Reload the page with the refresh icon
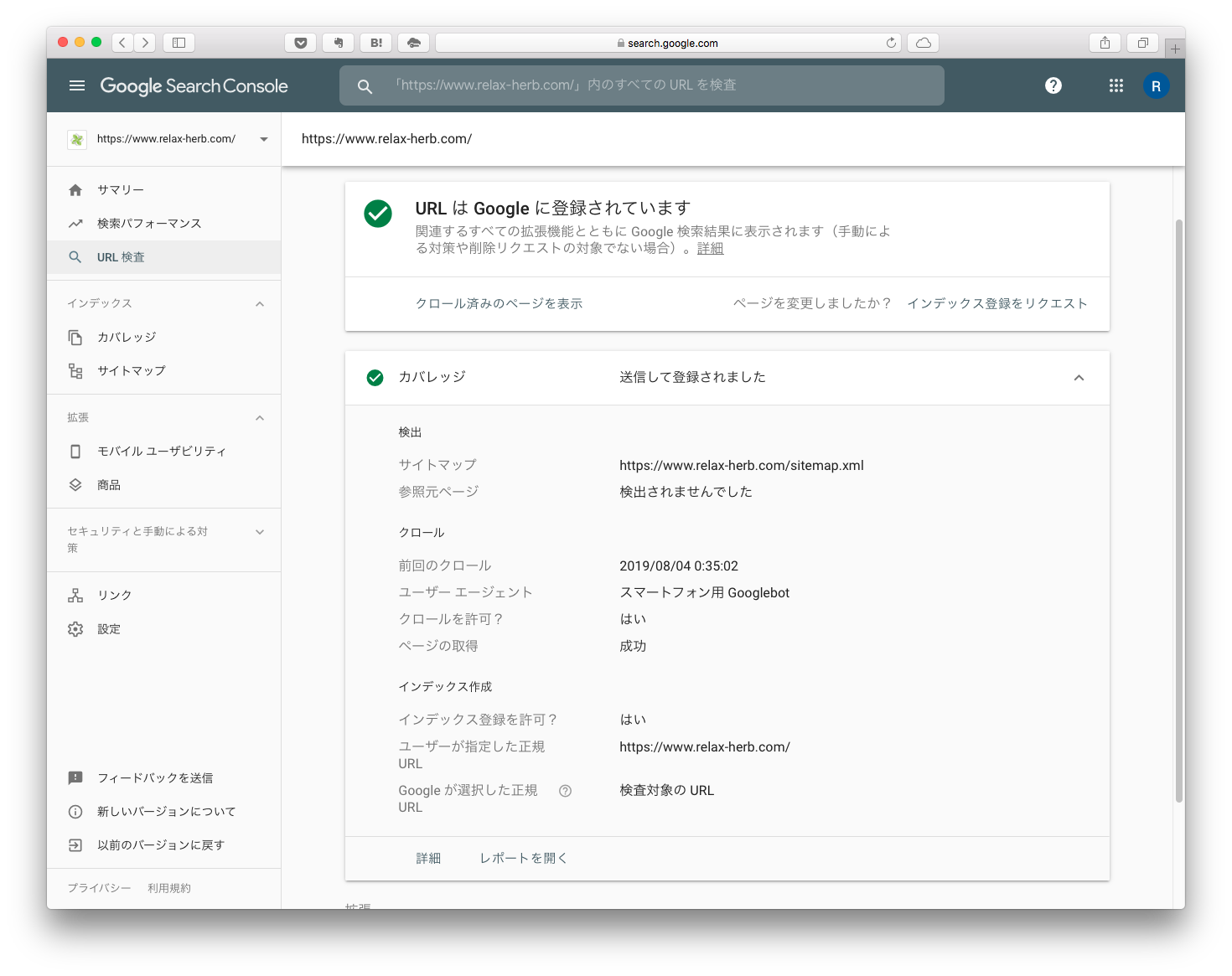 pos(891,43)
